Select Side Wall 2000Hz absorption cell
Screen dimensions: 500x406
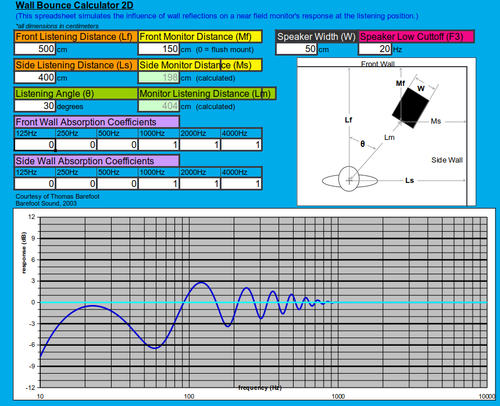(200, 184)
